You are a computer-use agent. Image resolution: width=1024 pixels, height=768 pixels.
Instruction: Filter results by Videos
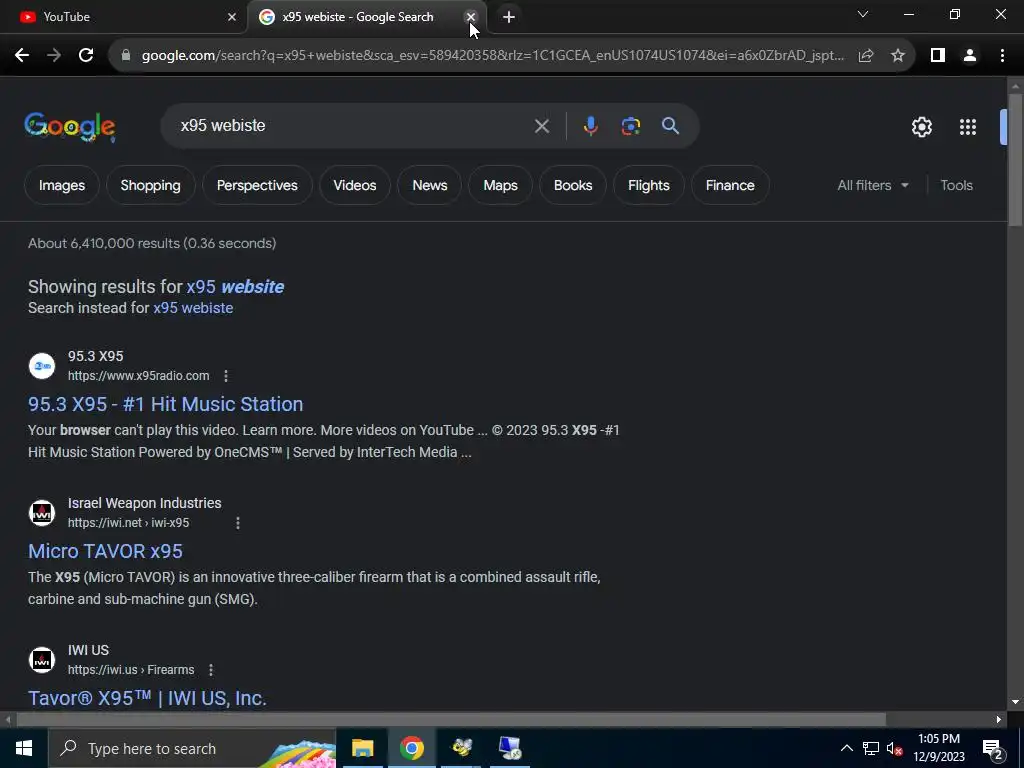click(x=355, y=185)
